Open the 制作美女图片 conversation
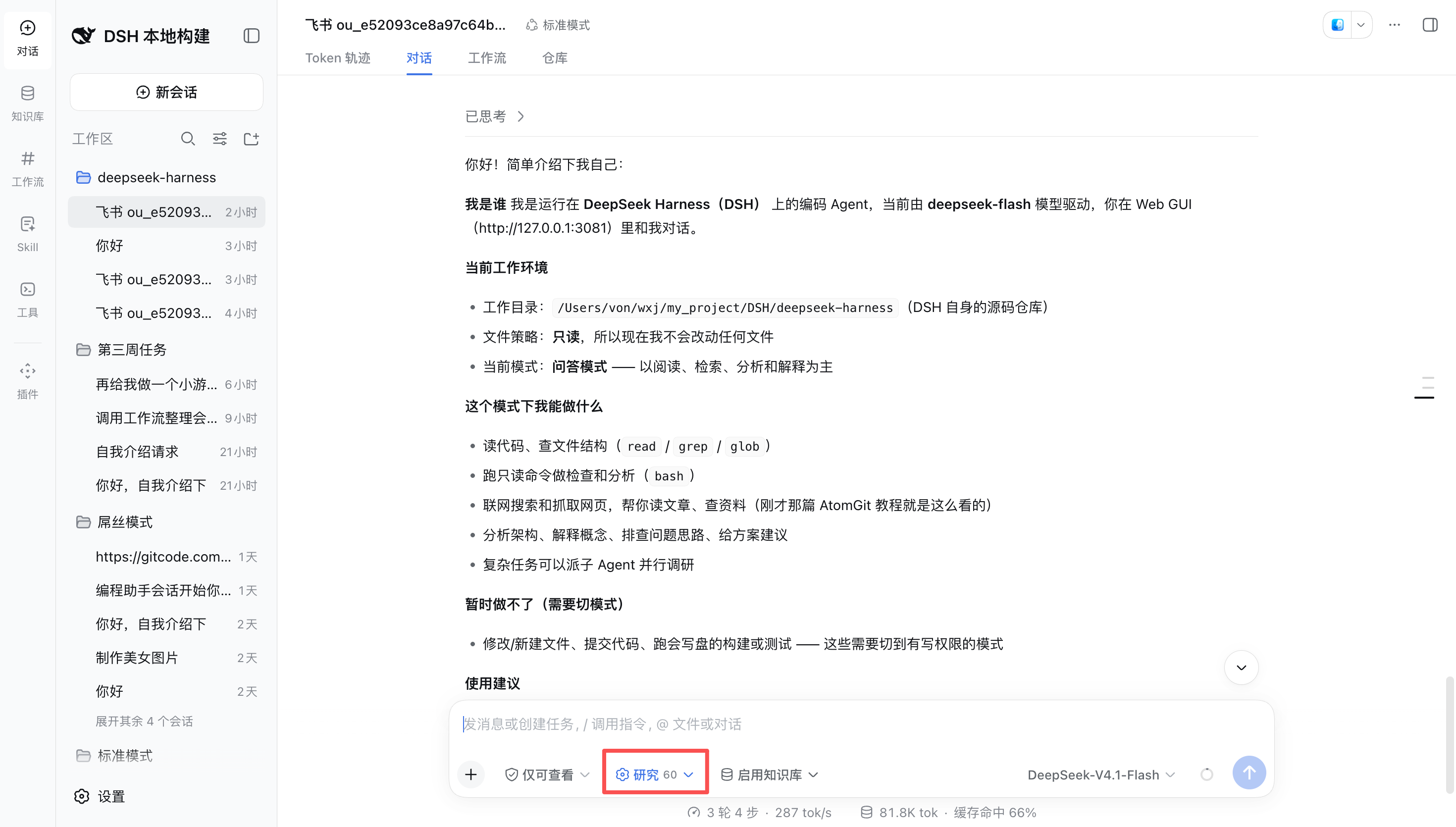Viewport: 1456px width, 827px height. coord(166,658)
